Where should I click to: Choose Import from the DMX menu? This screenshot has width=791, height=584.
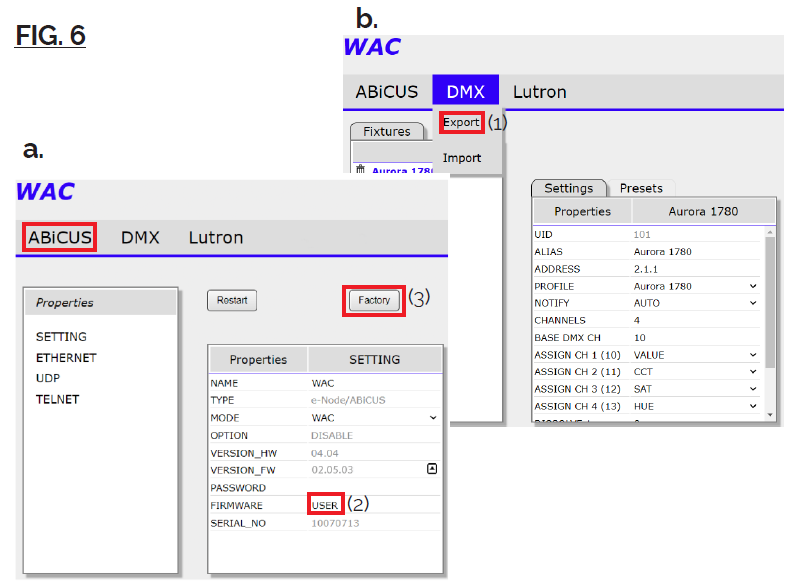coord(462,158)
